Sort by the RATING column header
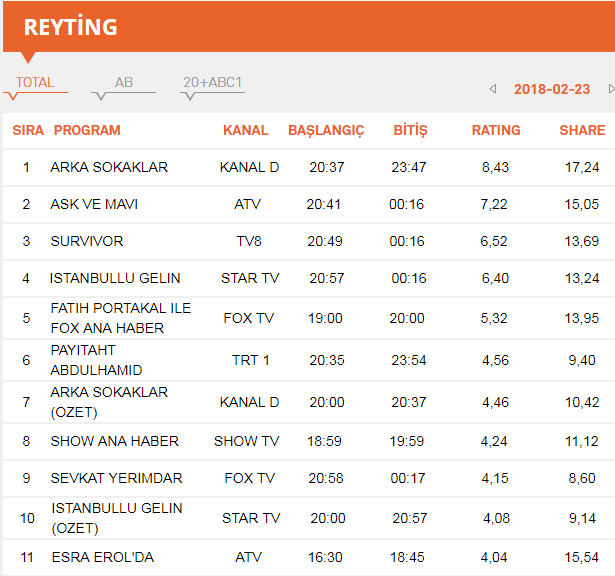Screen dimensions: 615x576 coord(496,130)
